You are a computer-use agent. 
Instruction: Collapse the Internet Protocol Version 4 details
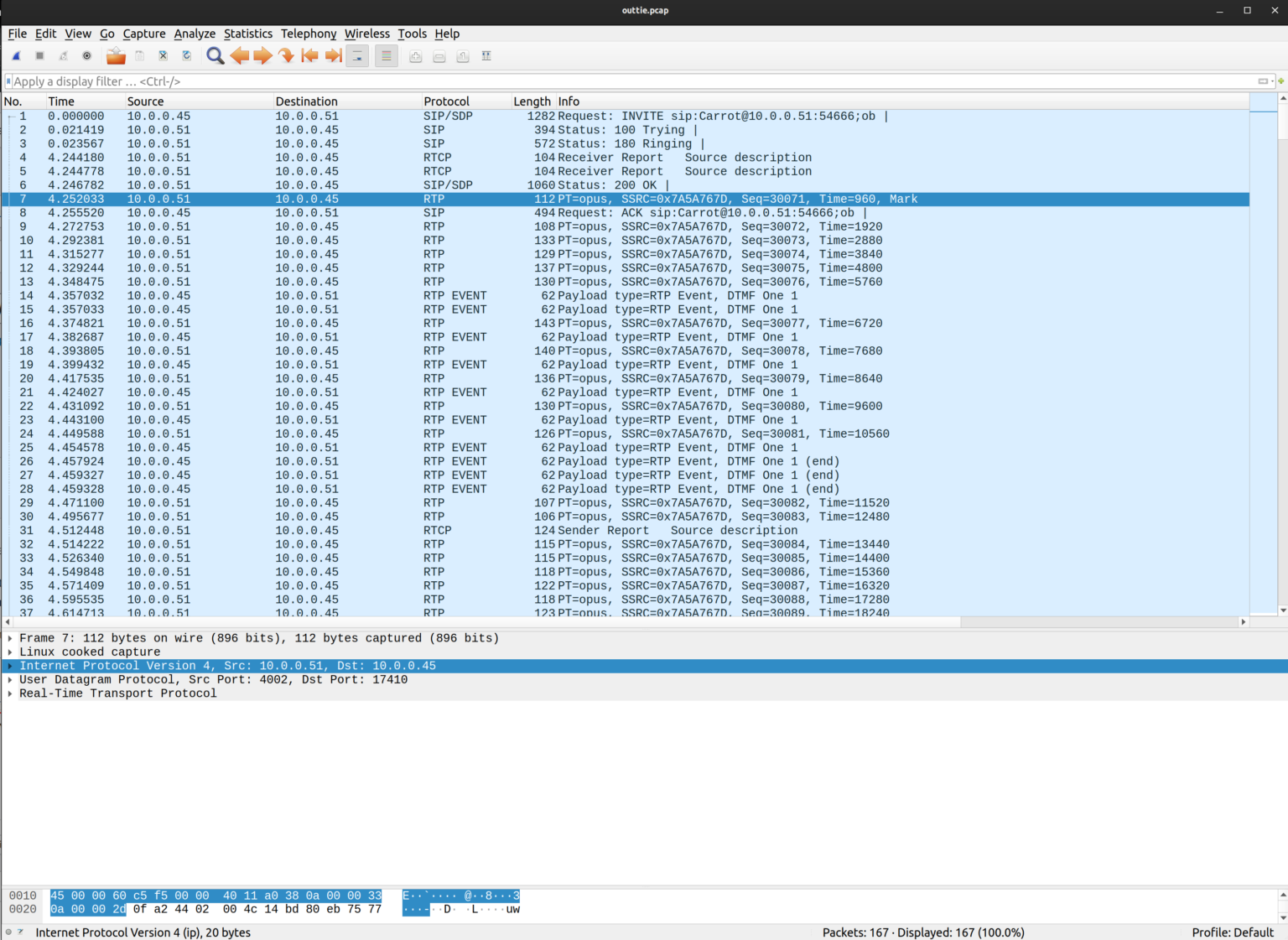(9, 665)
